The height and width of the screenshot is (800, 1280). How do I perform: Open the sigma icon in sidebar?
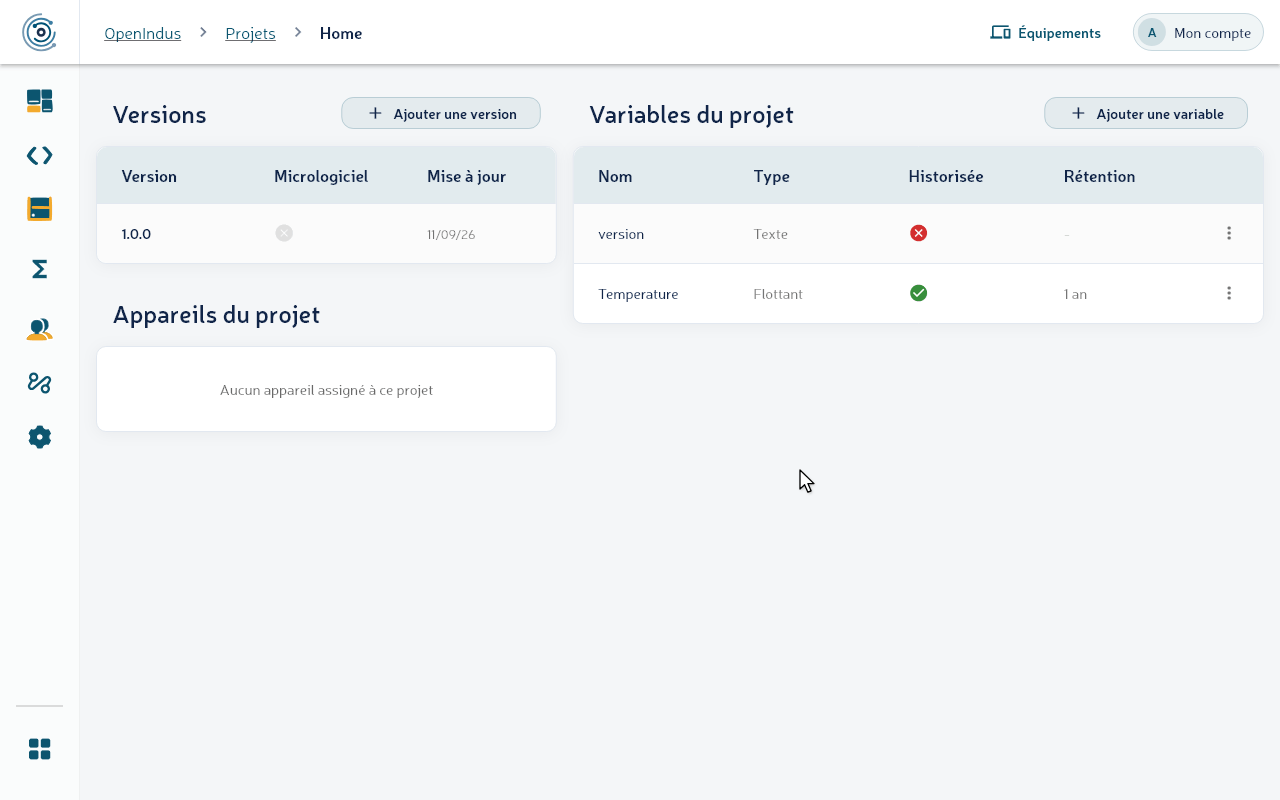39,269
